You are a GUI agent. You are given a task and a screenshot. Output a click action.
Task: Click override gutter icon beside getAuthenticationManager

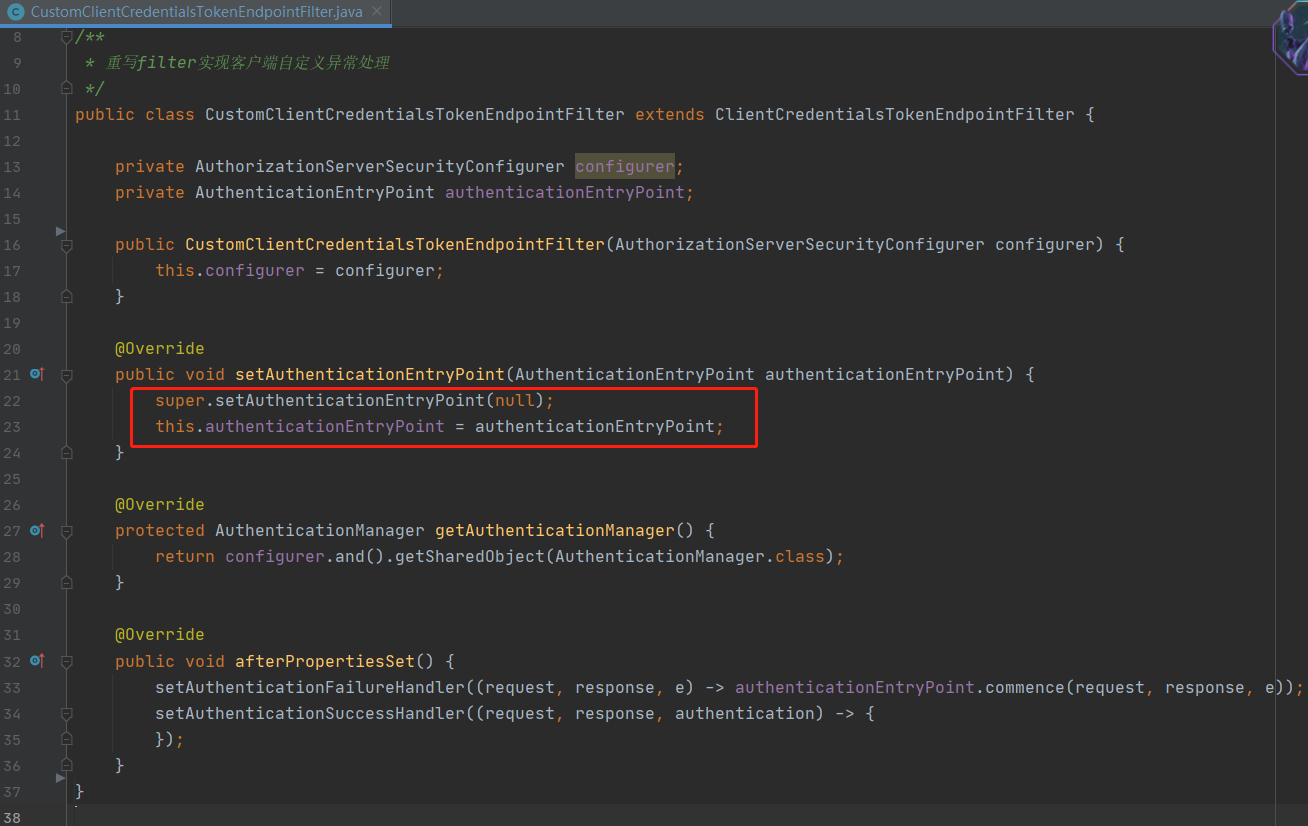tap(37, 530)
